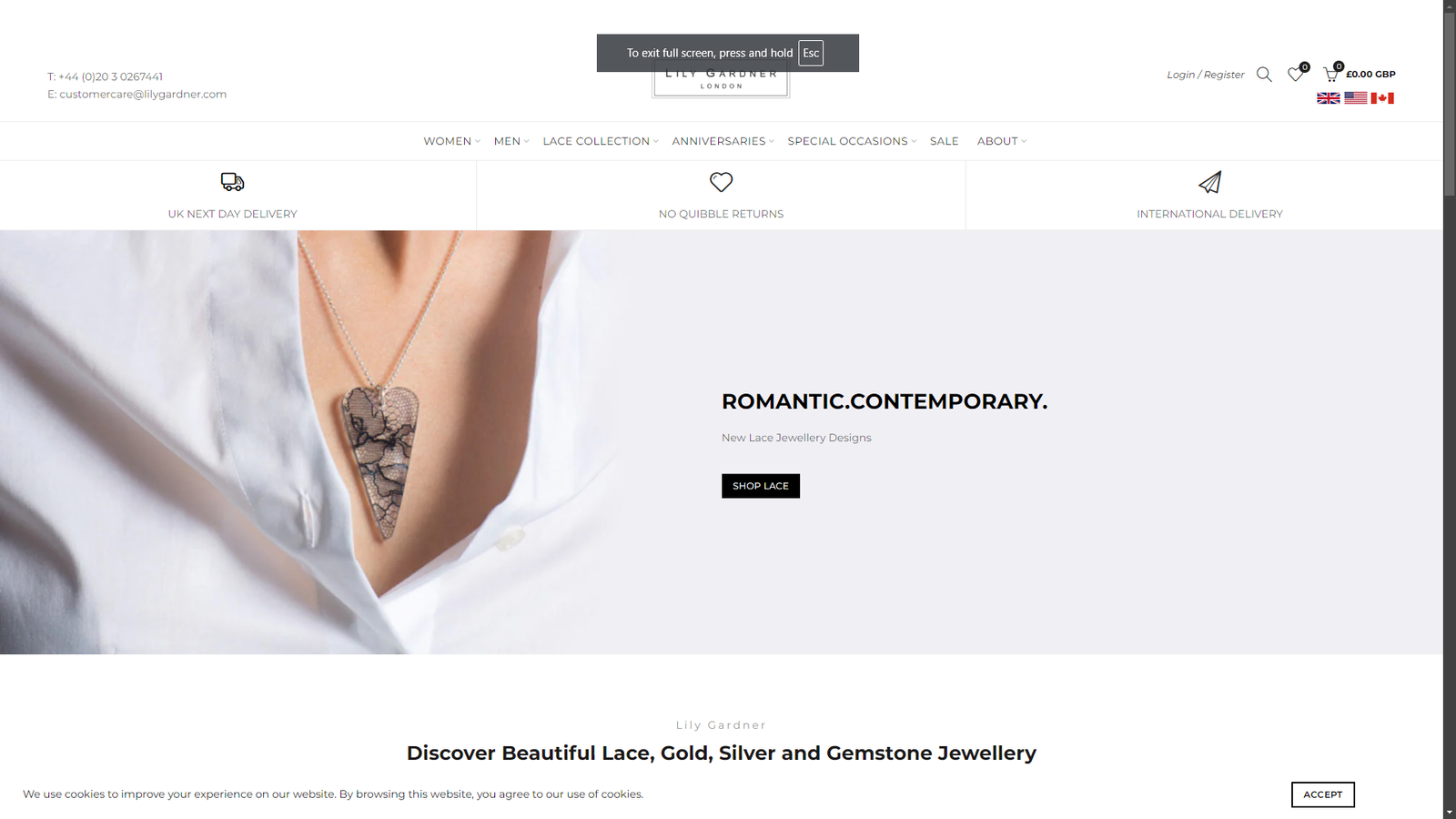Click the delivery truck icon
Screen dimensions: 1456x819
click(233, 182)
